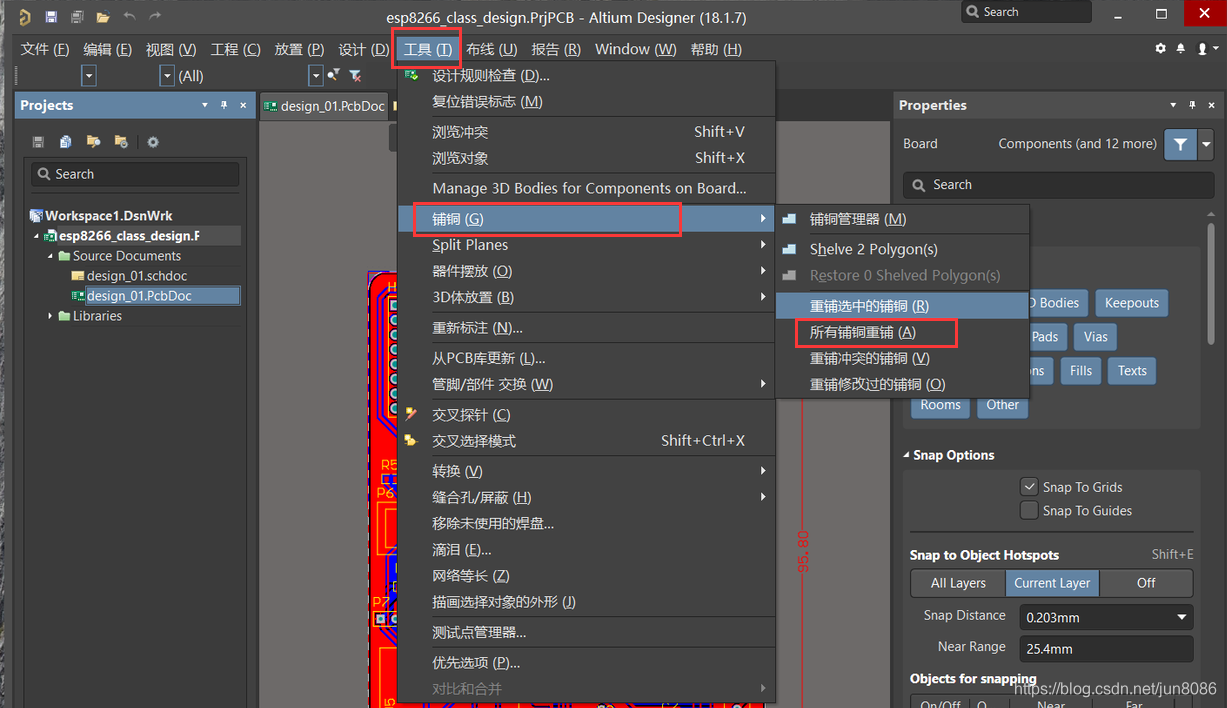Click the Pads filter button
1227x708 pixels.
point(1045,337)
